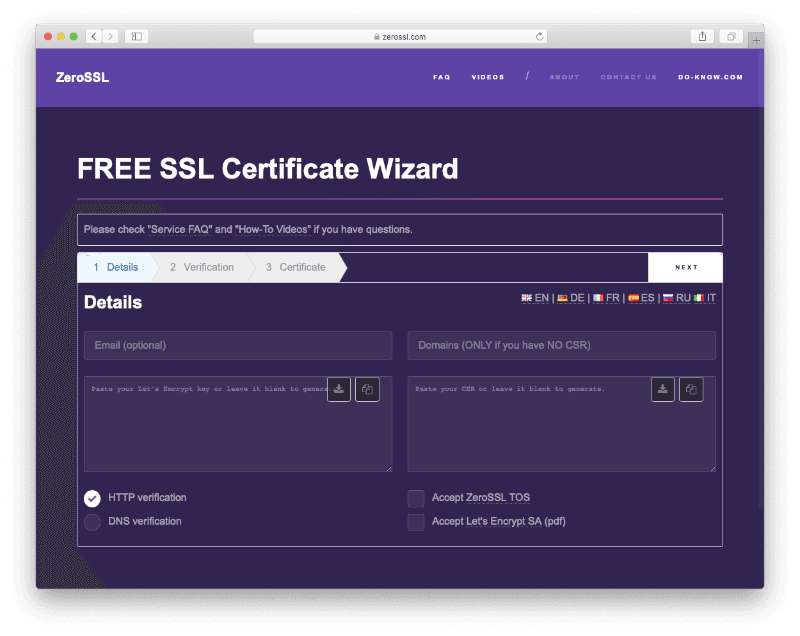Focus the Email (optional) field
The height and width of the screenshot is (636, 800).
(238, 345)
